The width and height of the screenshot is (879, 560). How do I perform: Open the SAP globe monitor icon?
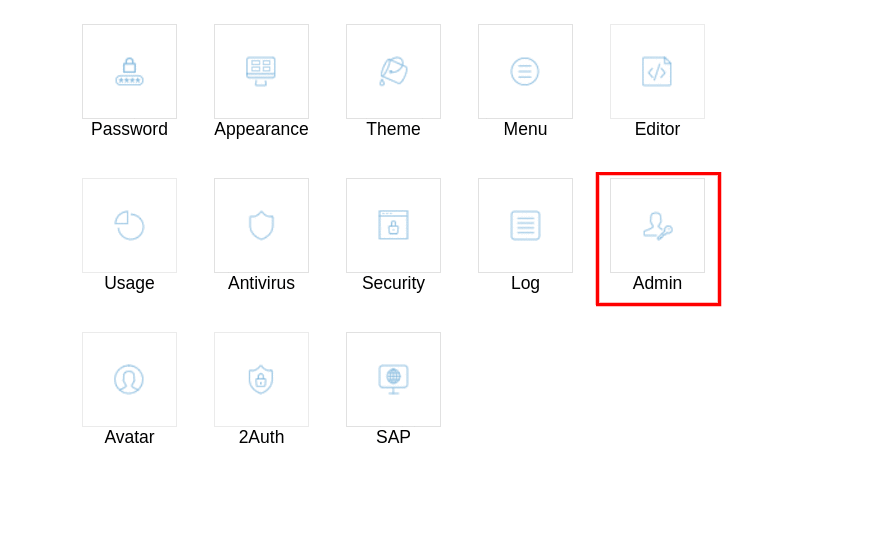[x=394, y=379]
